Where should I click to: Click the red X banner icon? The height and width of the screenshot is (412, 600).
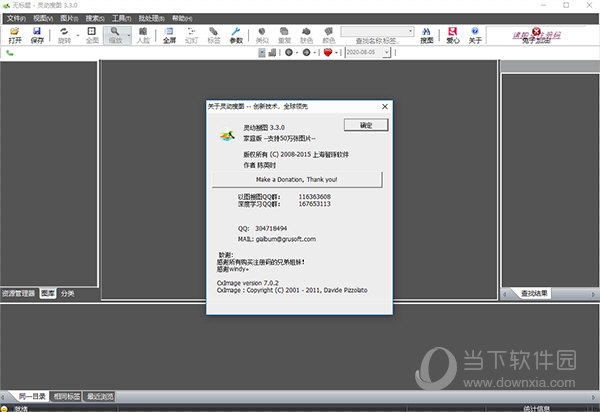[x=536, y=31]
